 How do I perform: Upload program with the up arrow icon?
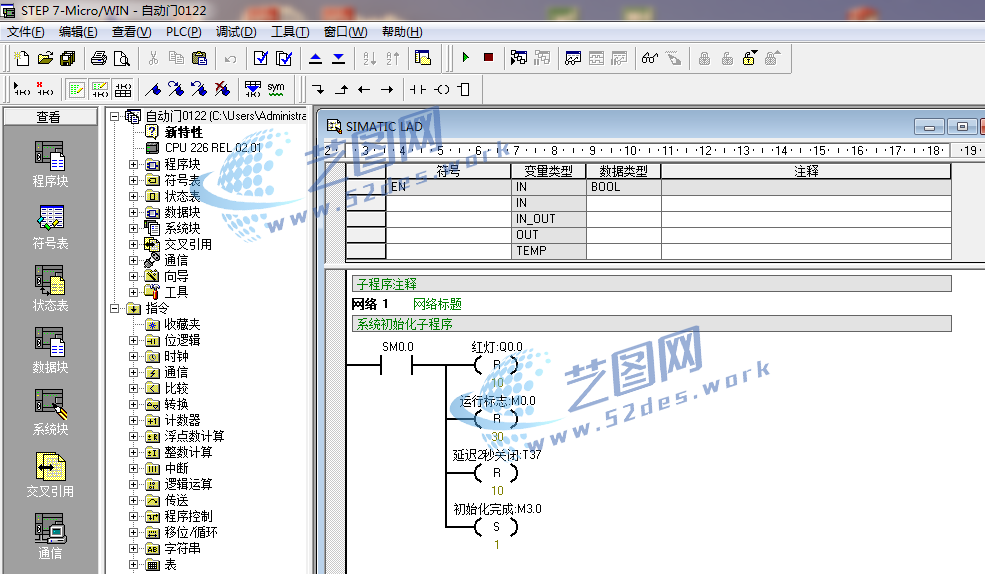315,58
